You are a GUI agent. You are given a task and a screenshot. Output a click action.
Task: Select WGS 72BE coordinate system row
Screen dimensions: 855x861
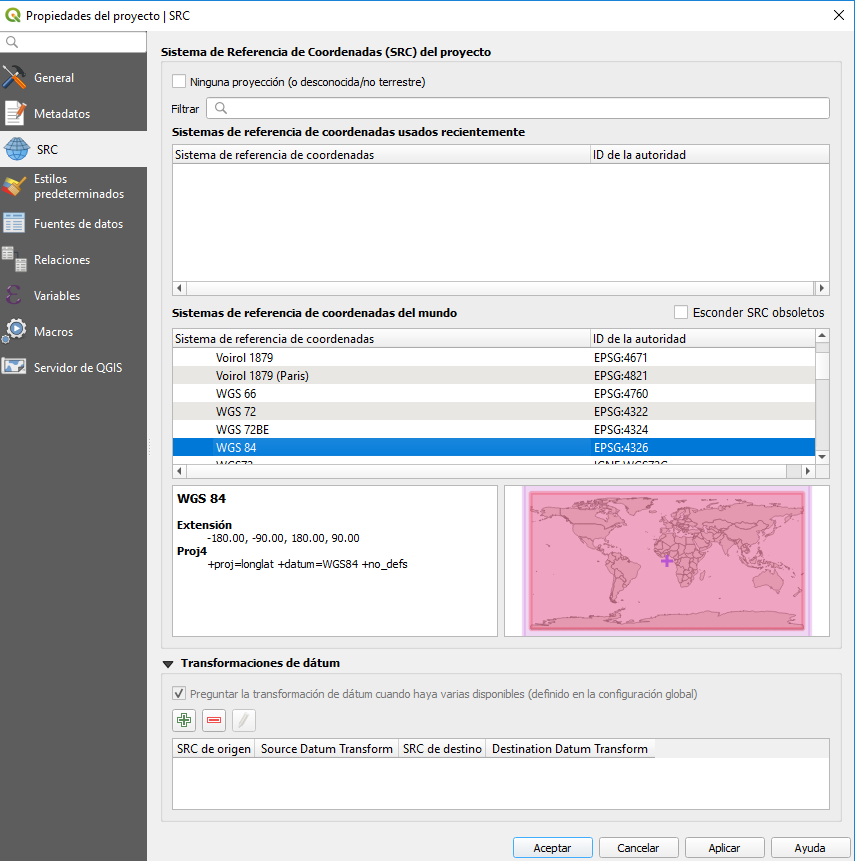[242, 429]
